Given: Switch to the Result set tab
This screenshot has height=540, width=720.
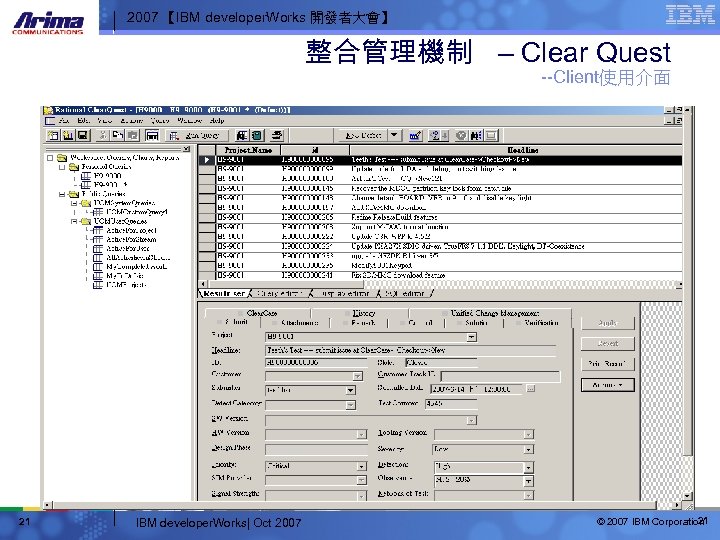Looking at the screenshot, I should point(224,293).
